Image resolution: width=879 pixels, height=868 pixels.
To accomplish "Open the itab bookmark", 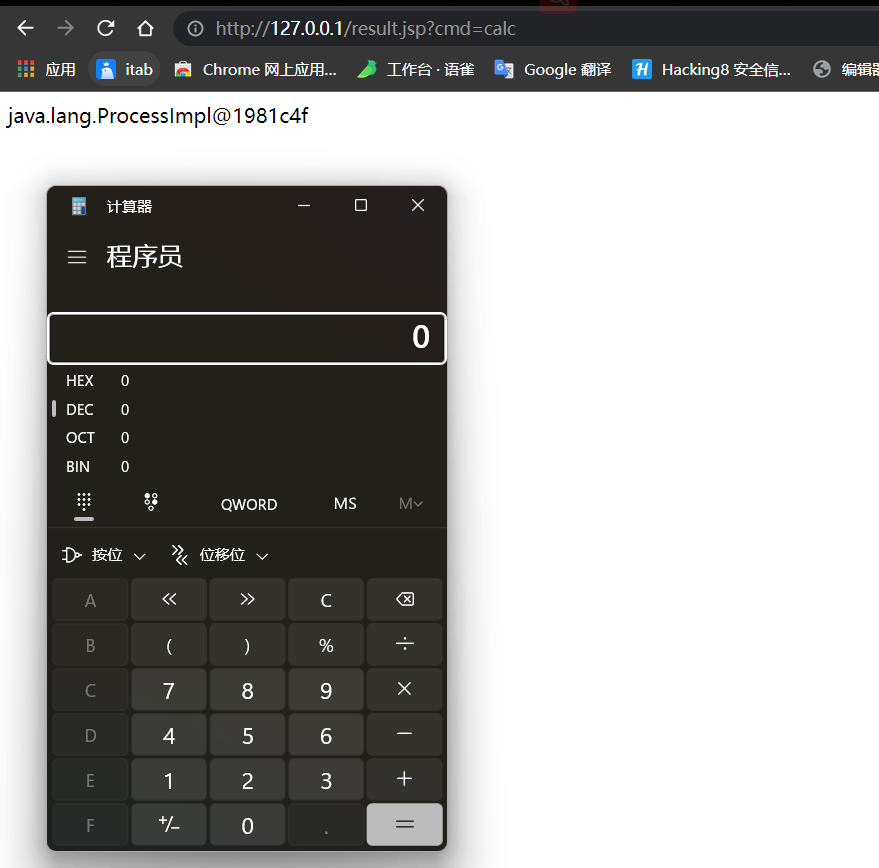I will 124,70.
